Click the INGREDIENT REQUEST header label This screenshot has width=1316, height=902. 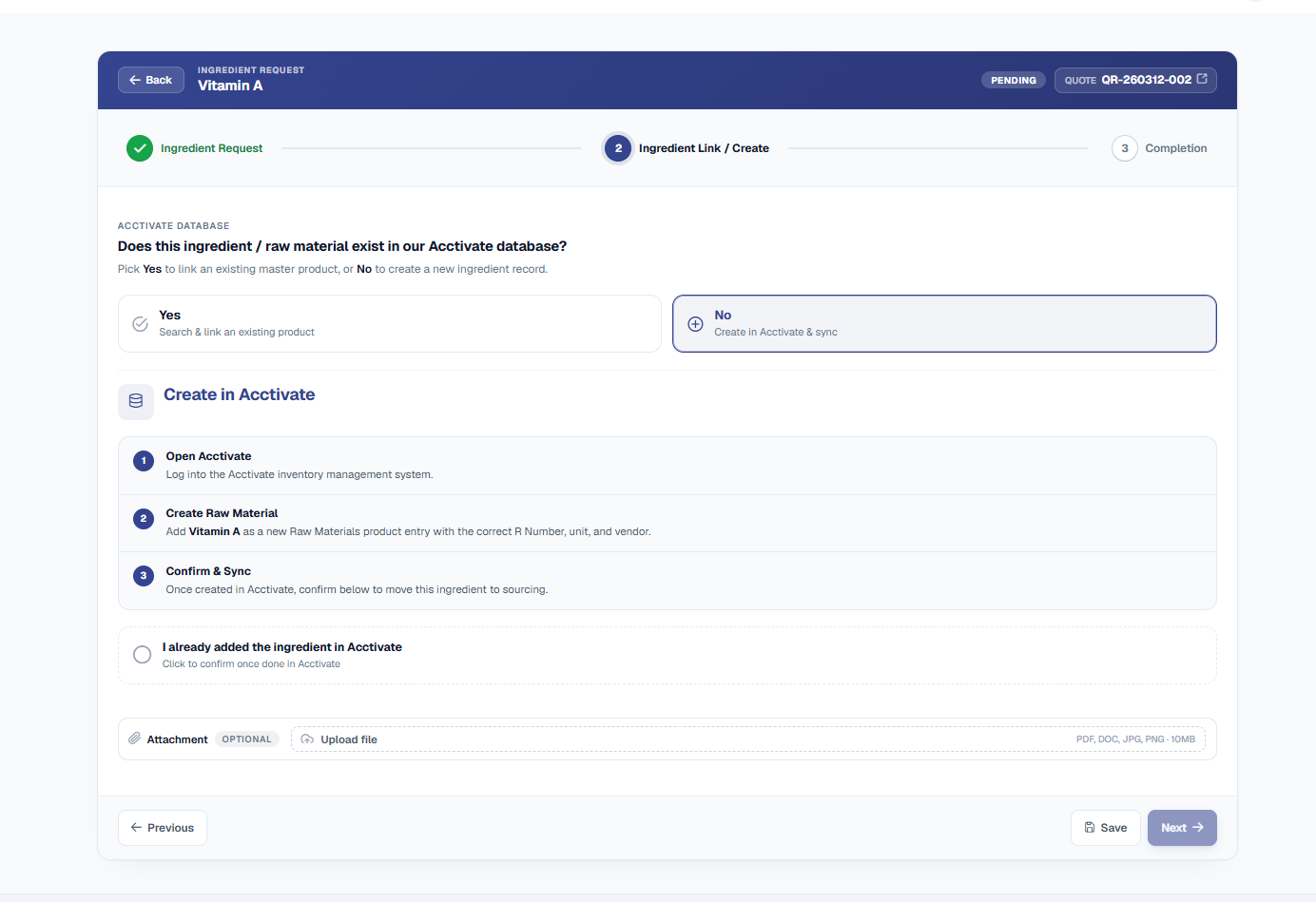tap(251, 70)
